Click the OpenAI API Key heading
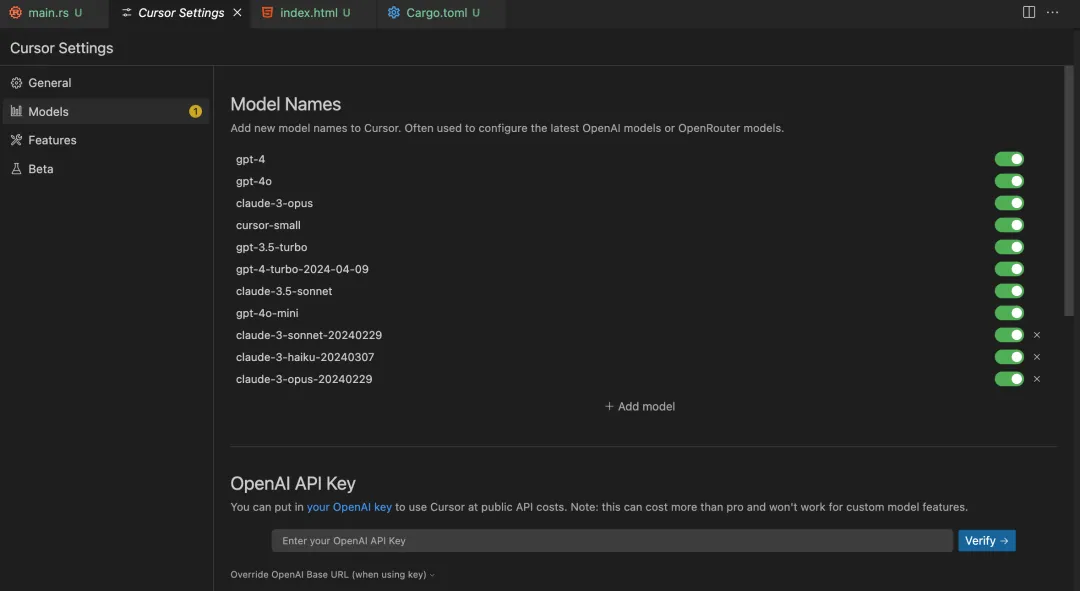 pyautogui.click(x=293, y=484)
